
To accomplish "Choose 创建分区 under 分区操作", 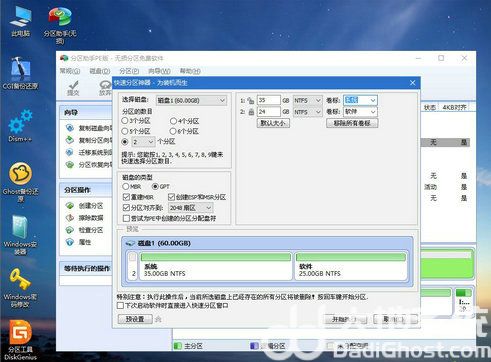I will pos(85,206).
